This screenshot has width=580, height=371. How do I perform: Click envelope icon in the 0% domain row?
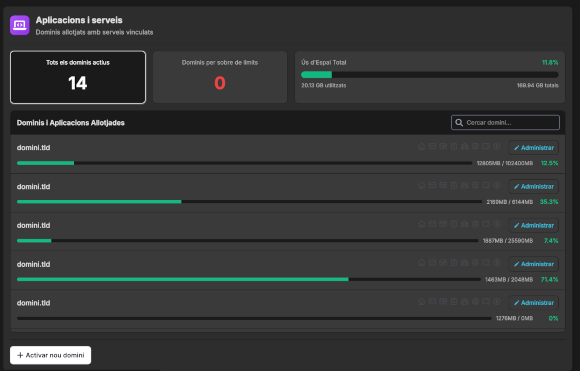pos(432,301)
